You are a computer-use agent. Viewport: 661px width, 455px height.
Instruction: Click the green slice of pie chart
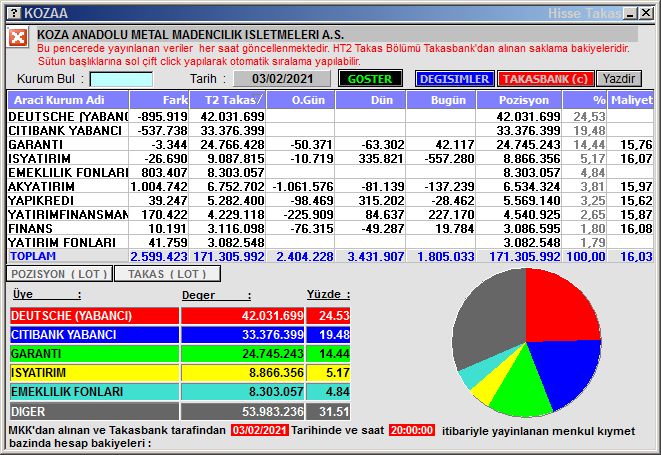(x=521, y=388)
